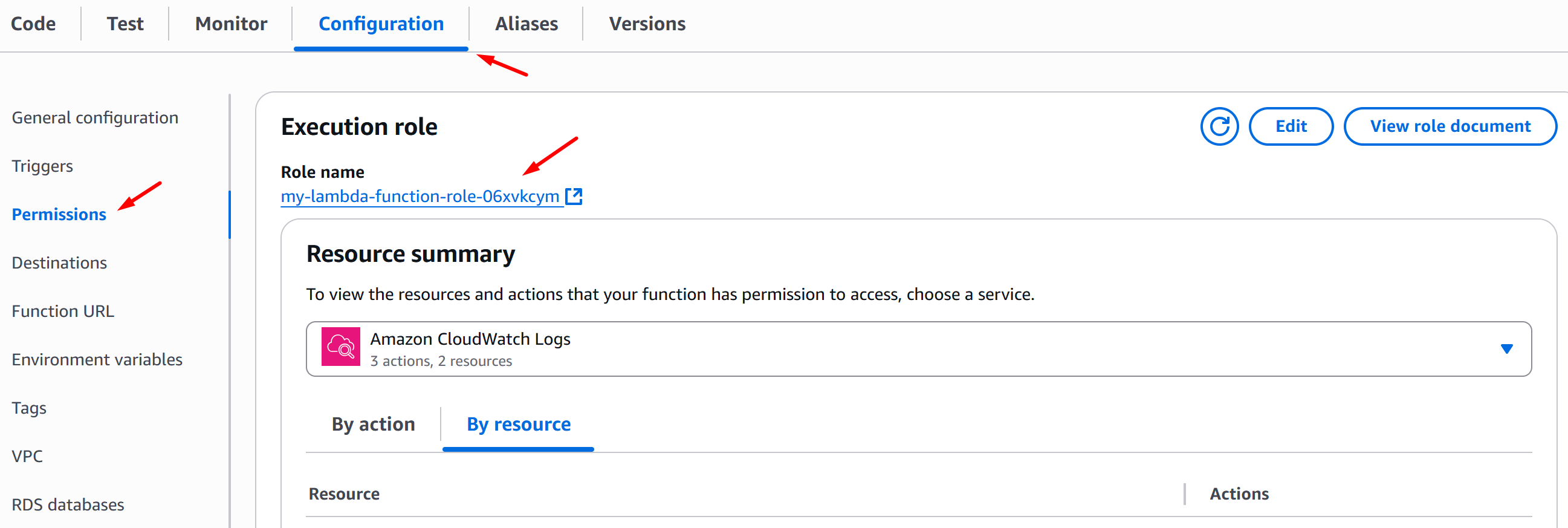Viewport: 1568px width, 528px height.
Task: Click the refresh icon beside Edit
Action: tap(1219, 126)
